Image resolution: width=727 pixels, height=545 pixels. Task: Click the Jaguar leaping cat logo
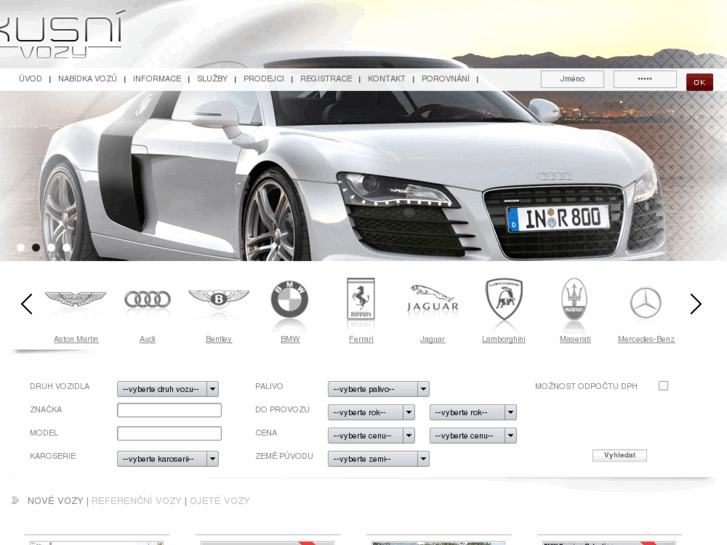pyautogui.click(x=433, y=299)
